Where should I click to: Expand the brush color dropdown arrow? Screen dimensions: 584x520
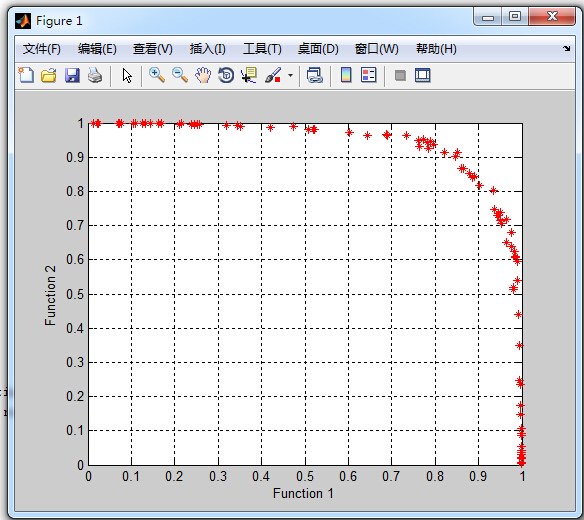pos(291,75)
